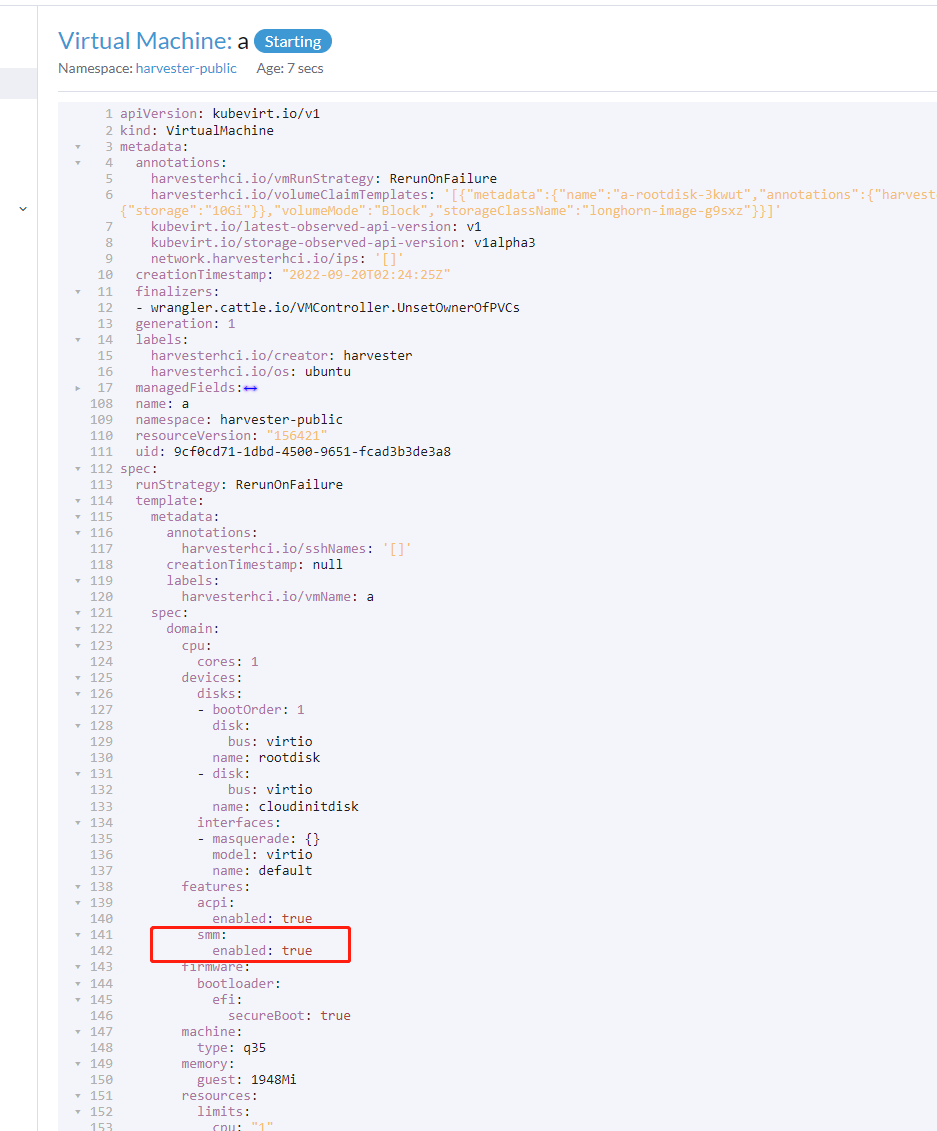Fold the finalizers block at line 11
Viewport: 937px width, 1131px height.
78,291
